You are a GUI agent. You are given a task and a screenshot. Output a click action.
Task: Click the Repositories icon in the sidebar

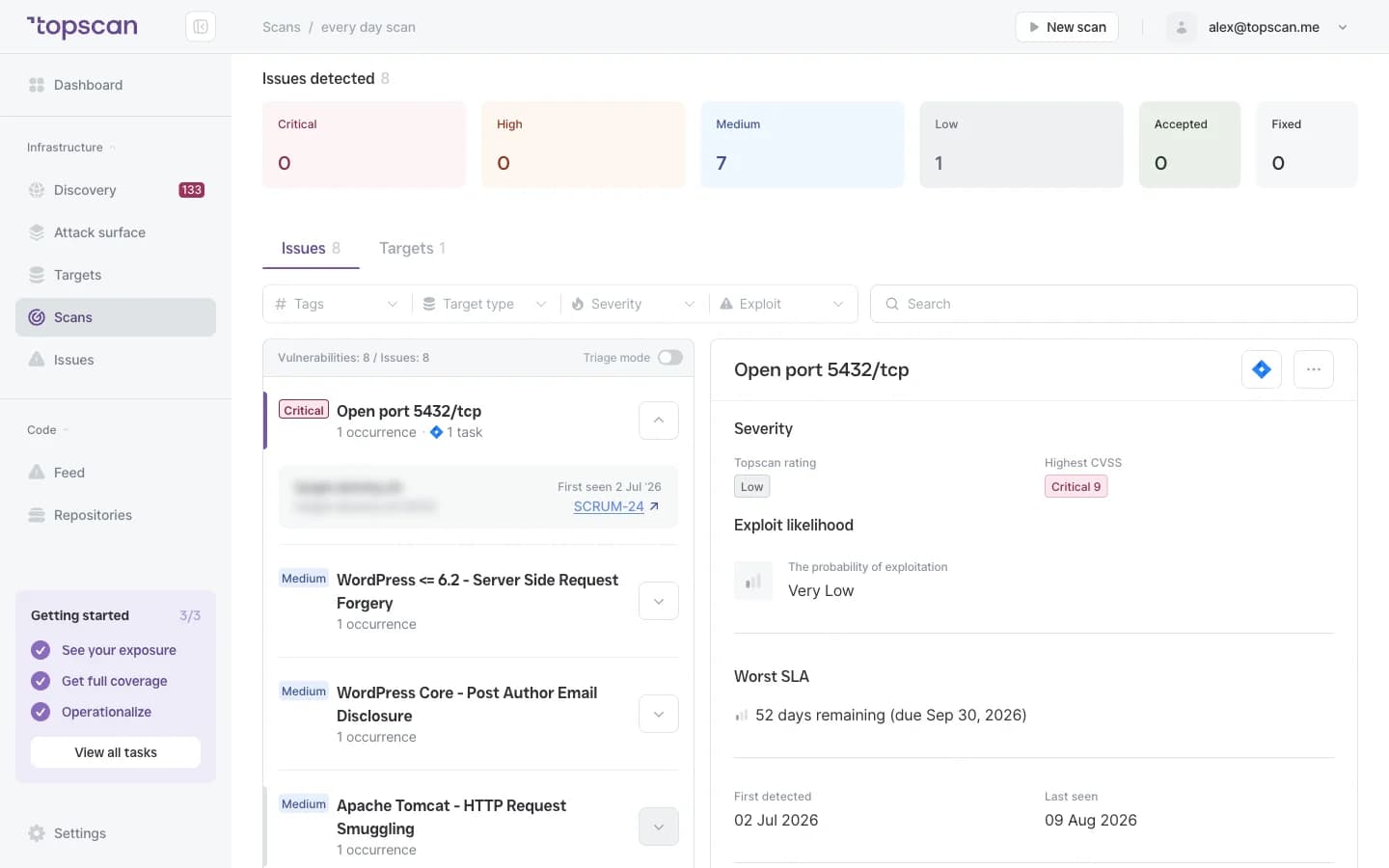[37, 515]
